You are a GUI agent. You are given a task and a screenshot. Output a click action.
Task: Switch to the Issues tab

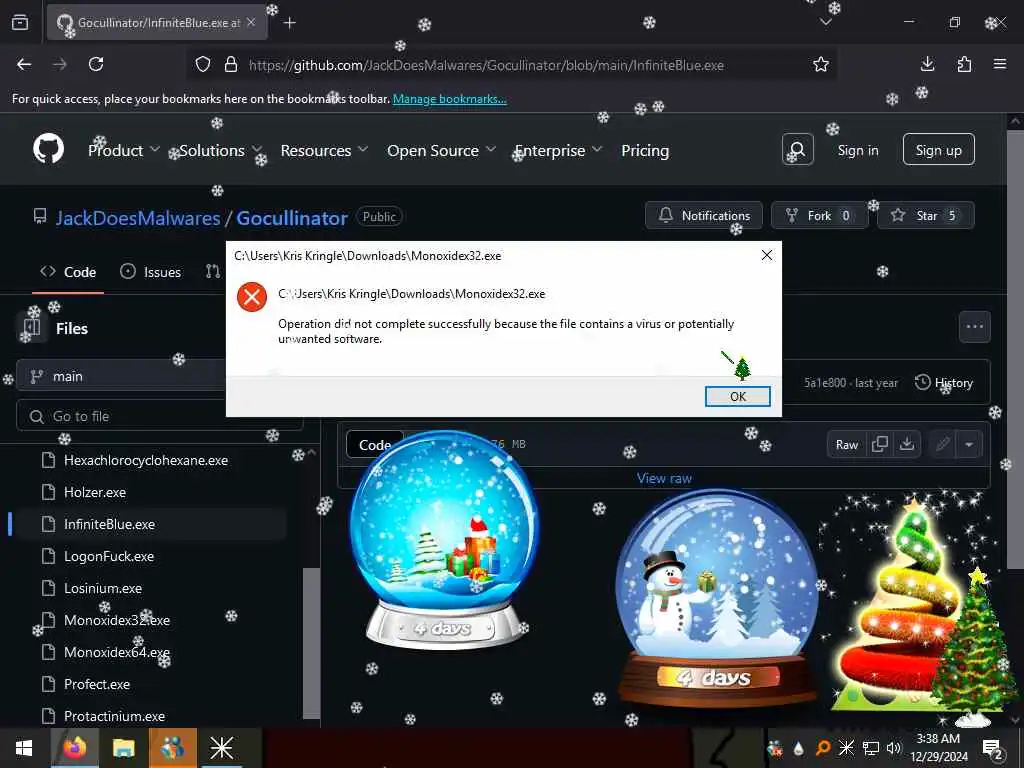click(x=151, y=272)
